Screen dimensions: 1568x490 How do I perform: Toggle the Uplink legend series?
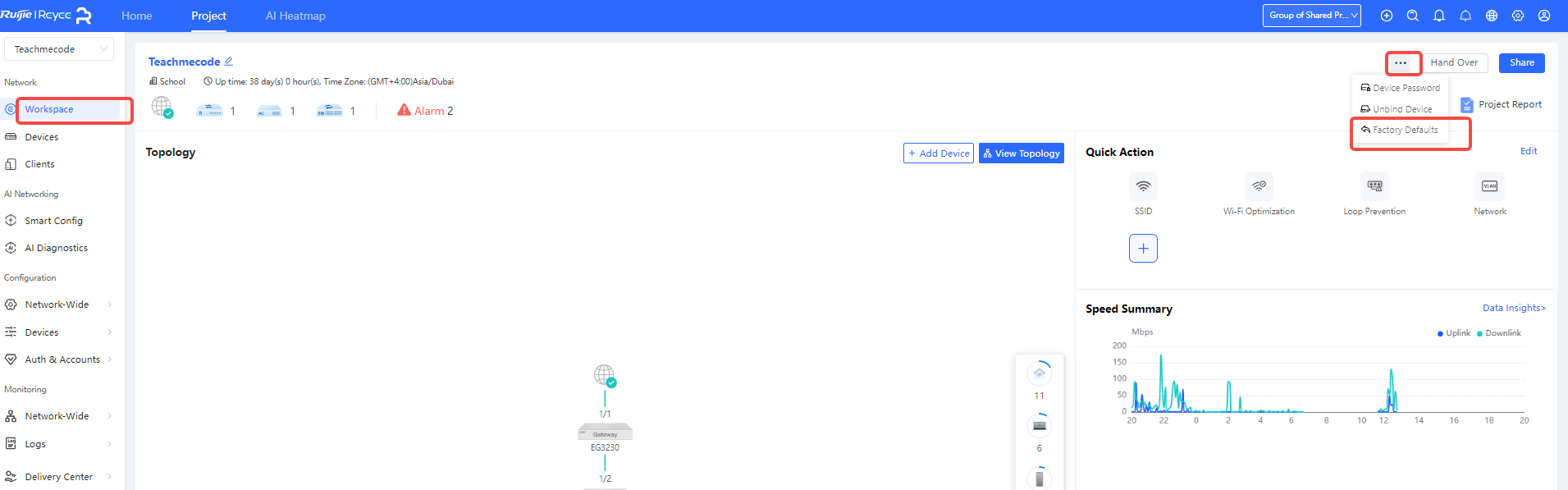1453,333
